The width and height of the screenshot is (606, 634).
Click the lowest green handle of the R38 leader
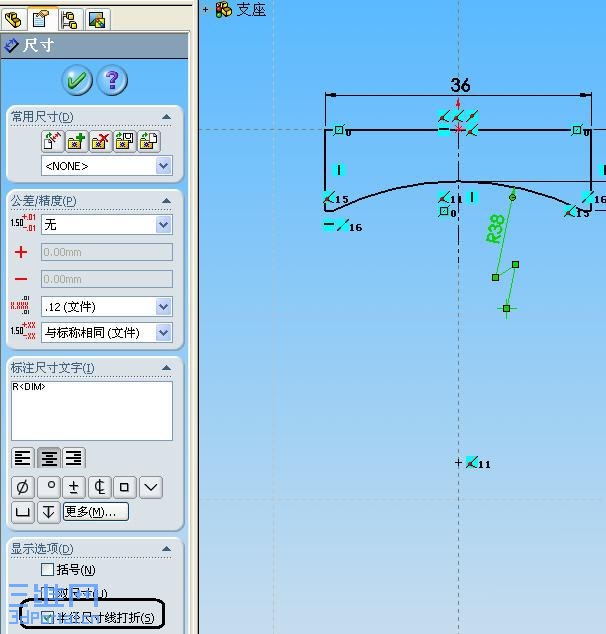point(507,309)
